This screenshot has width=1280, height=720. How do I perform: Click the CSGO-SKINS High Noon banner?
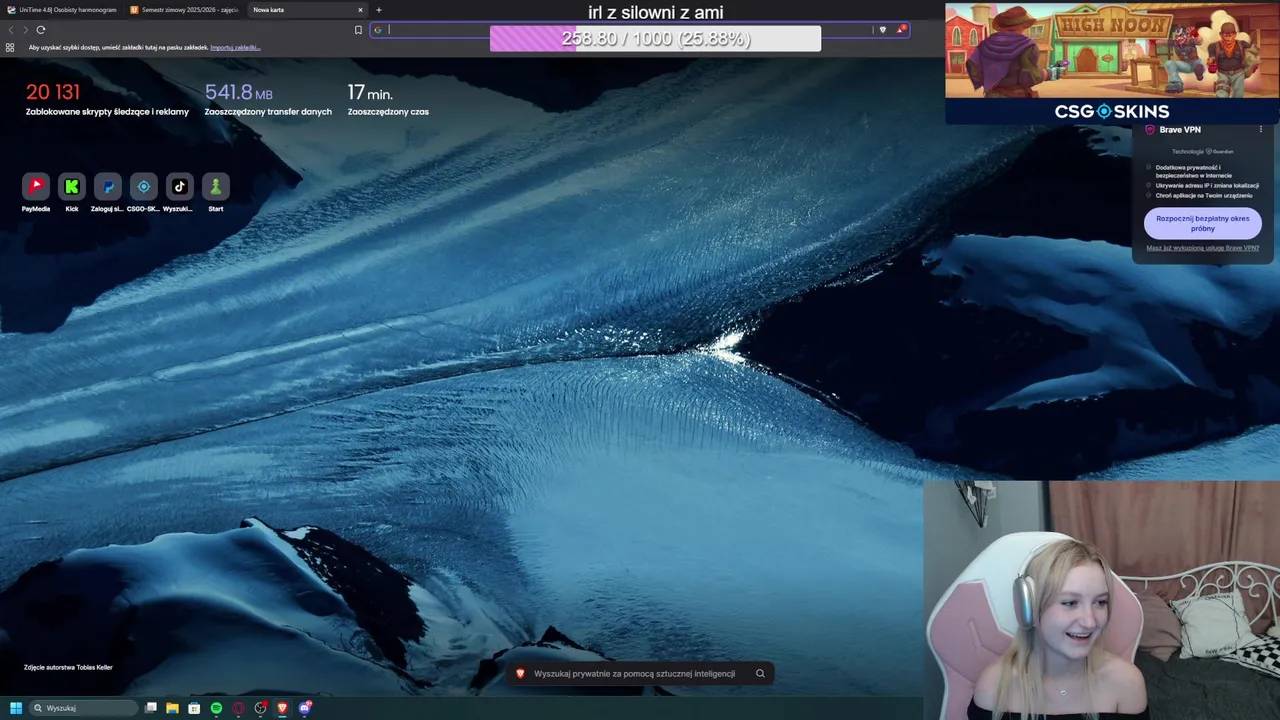pos(1112,62)
